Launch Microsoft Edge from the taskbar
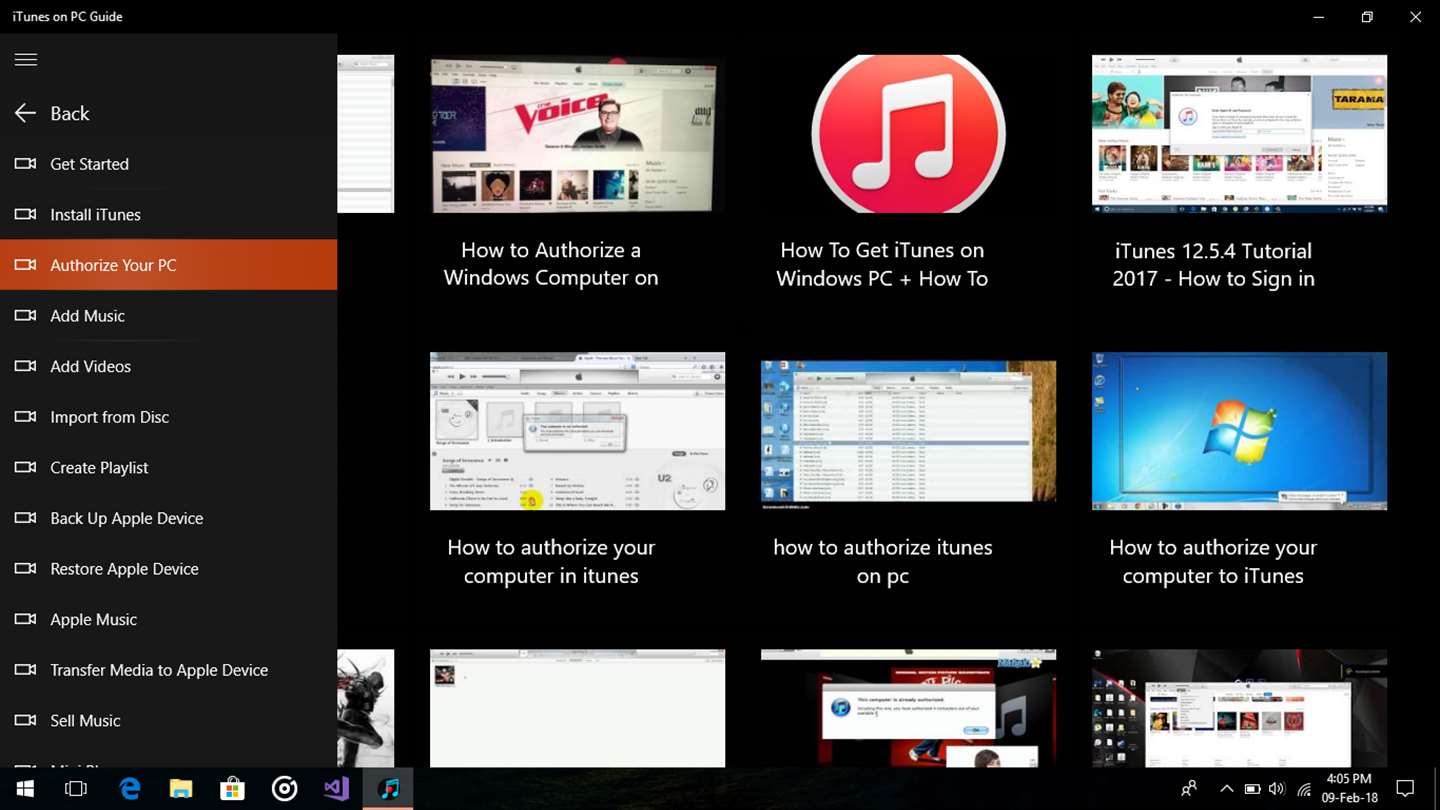Image resolution: width=1440 pixels, height=810 pixels. click(x=130, y=789)
